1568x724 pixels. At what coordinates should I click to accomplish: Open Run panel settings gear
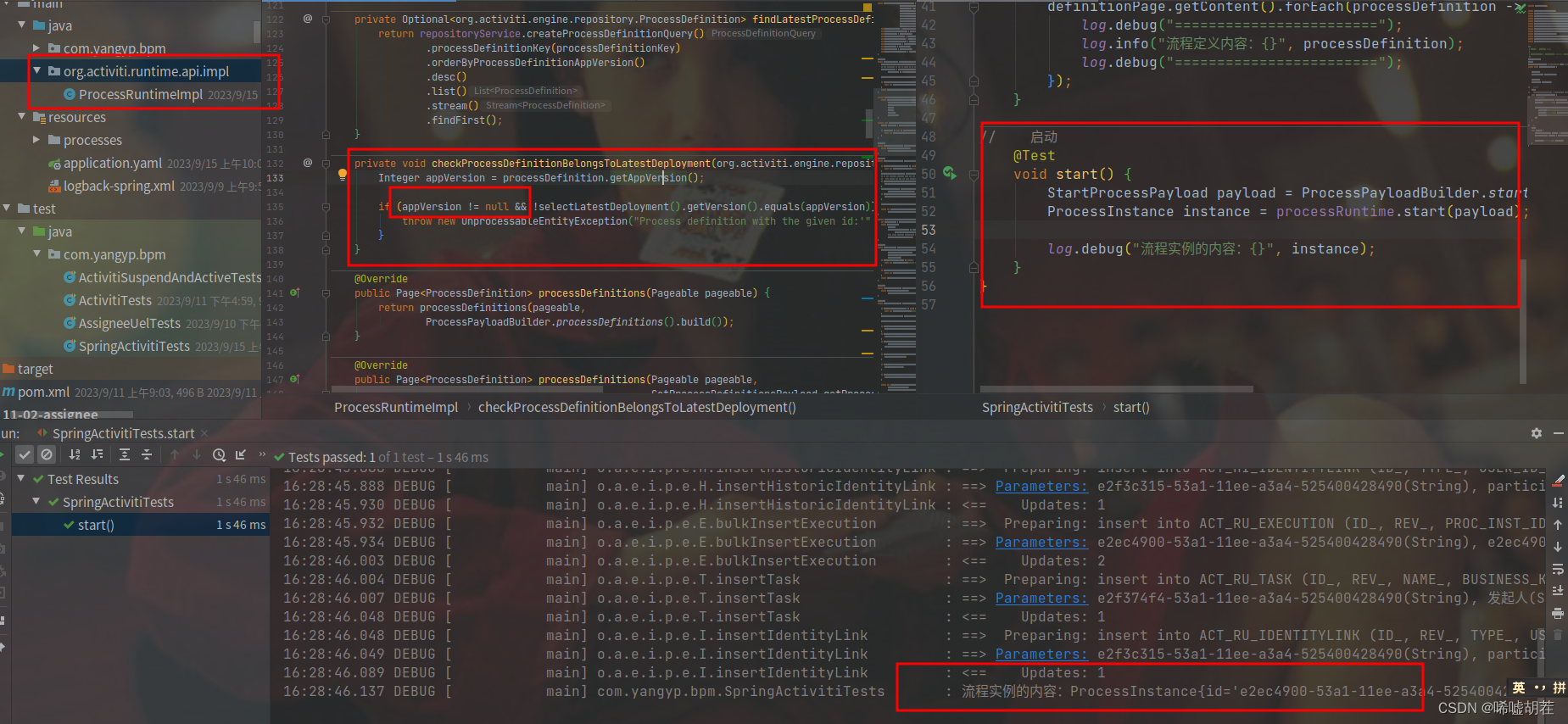1536,433
